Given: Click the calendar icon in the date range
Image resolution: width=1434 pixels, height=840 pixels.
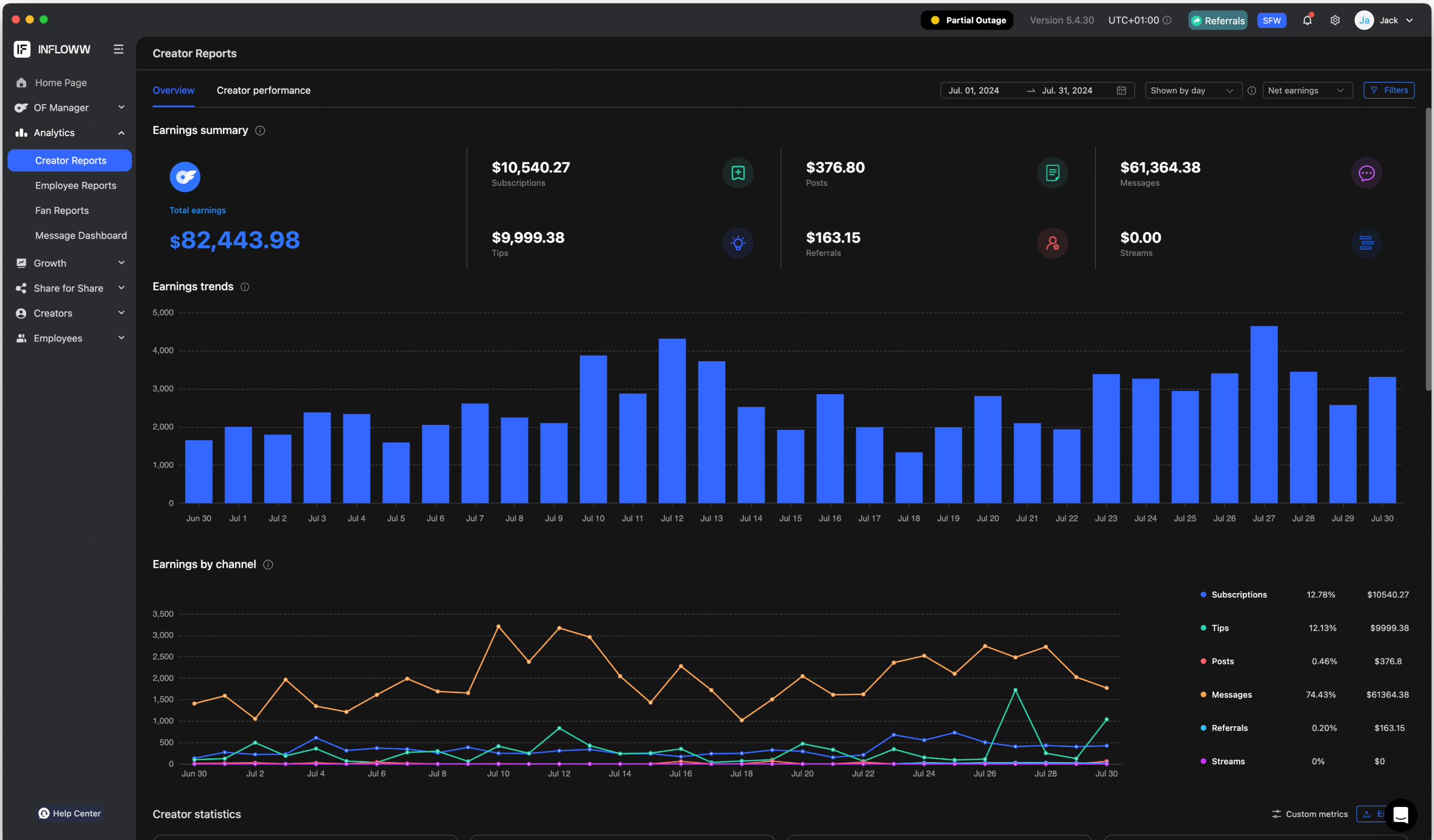Looking at the screenshot, I should pyautogui.click(x=1121, y=90).
